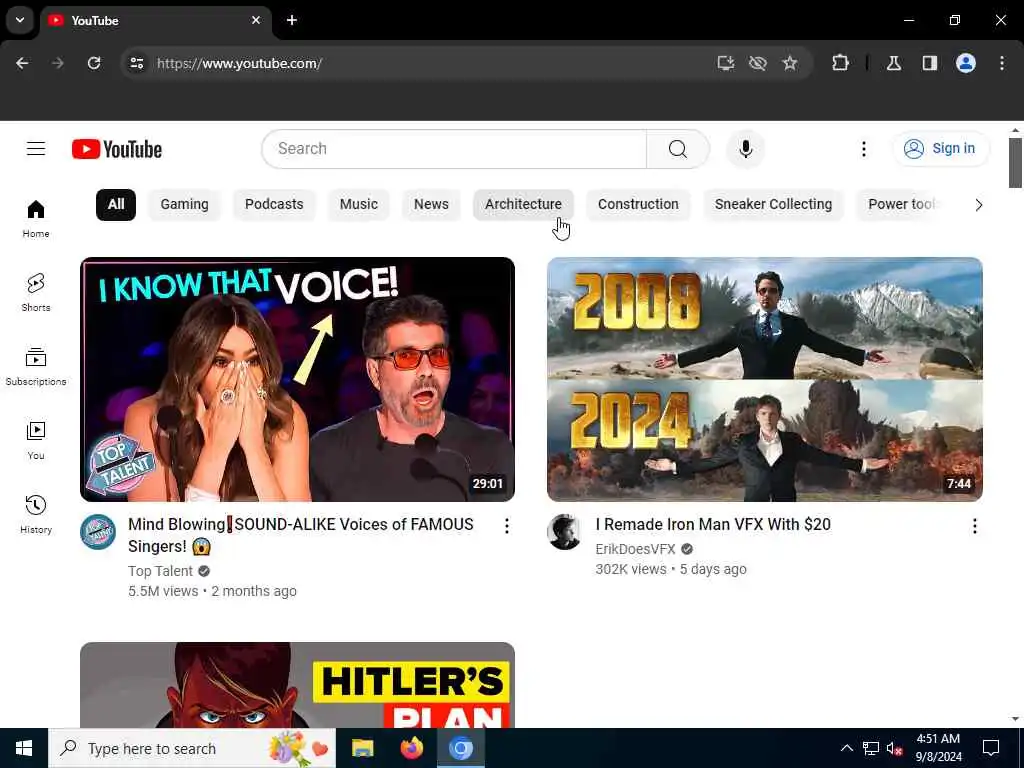Play the HITLER'S PLAN thumbnail
Screen dimensions: 1024x768
pos(297,685)
